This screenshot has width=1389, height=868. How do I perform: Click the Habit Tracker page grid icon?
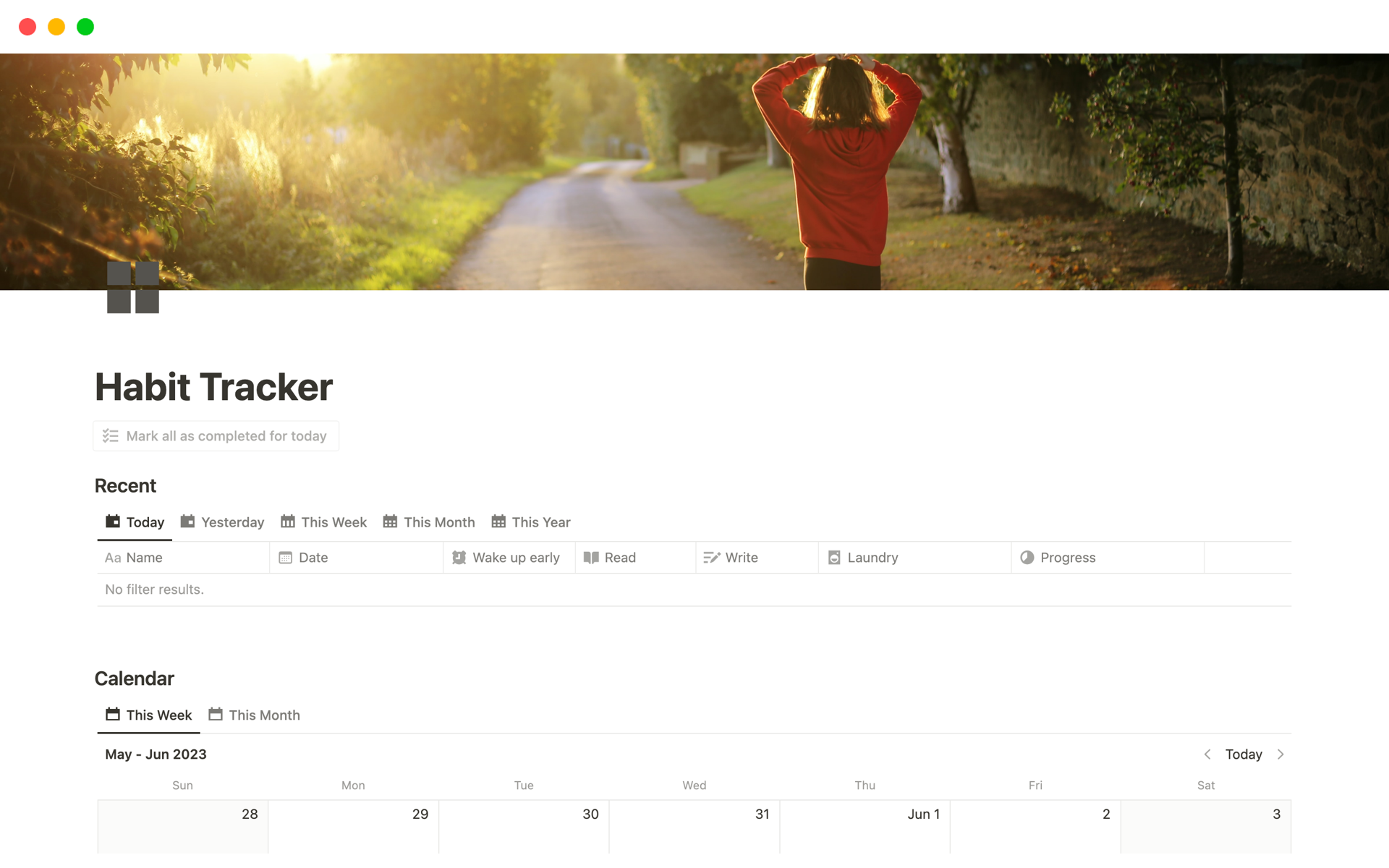[133, 287]
